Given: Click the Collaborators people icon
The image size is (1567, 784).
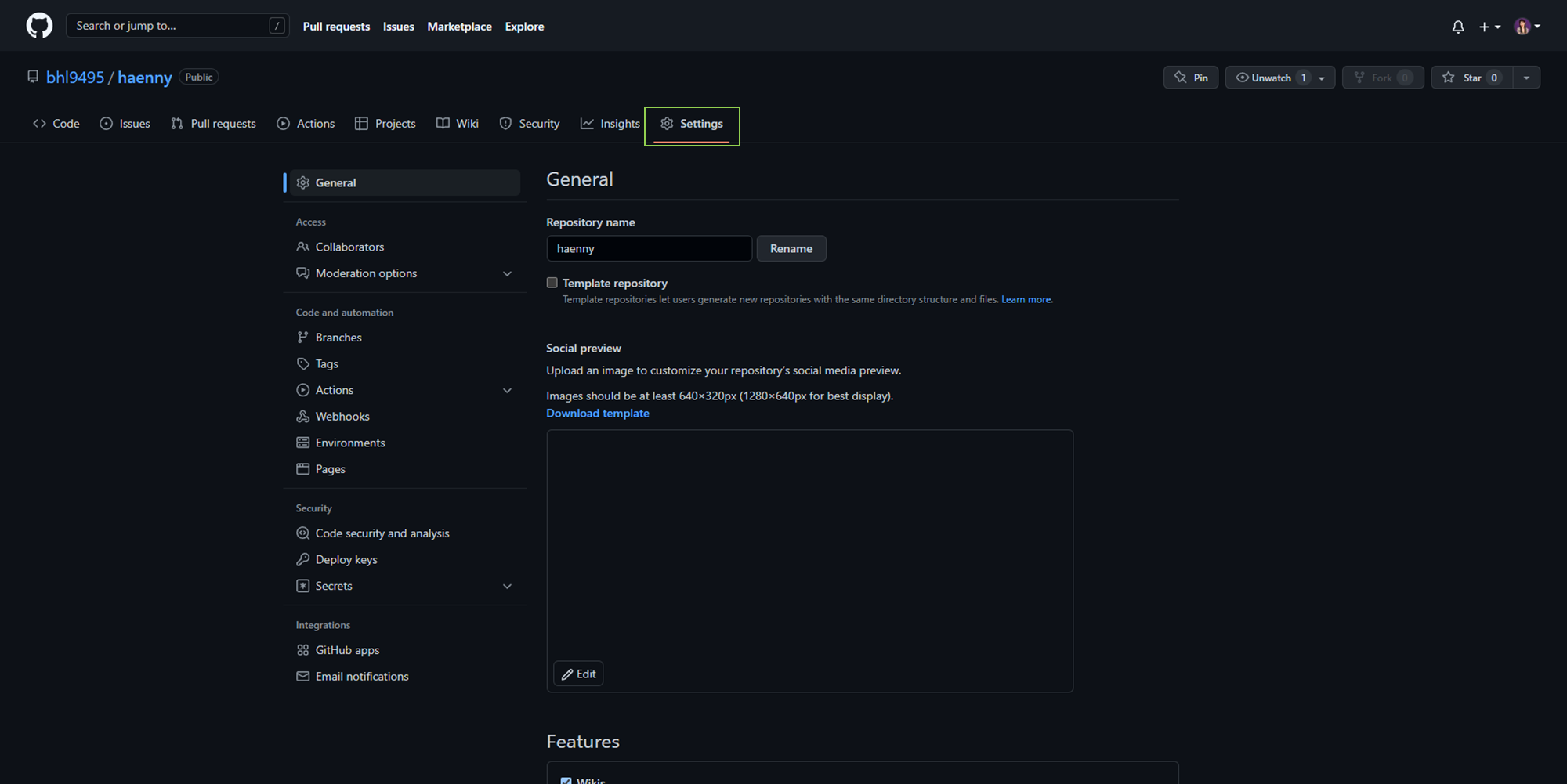Looking at the screenshot, I should 303,247.
